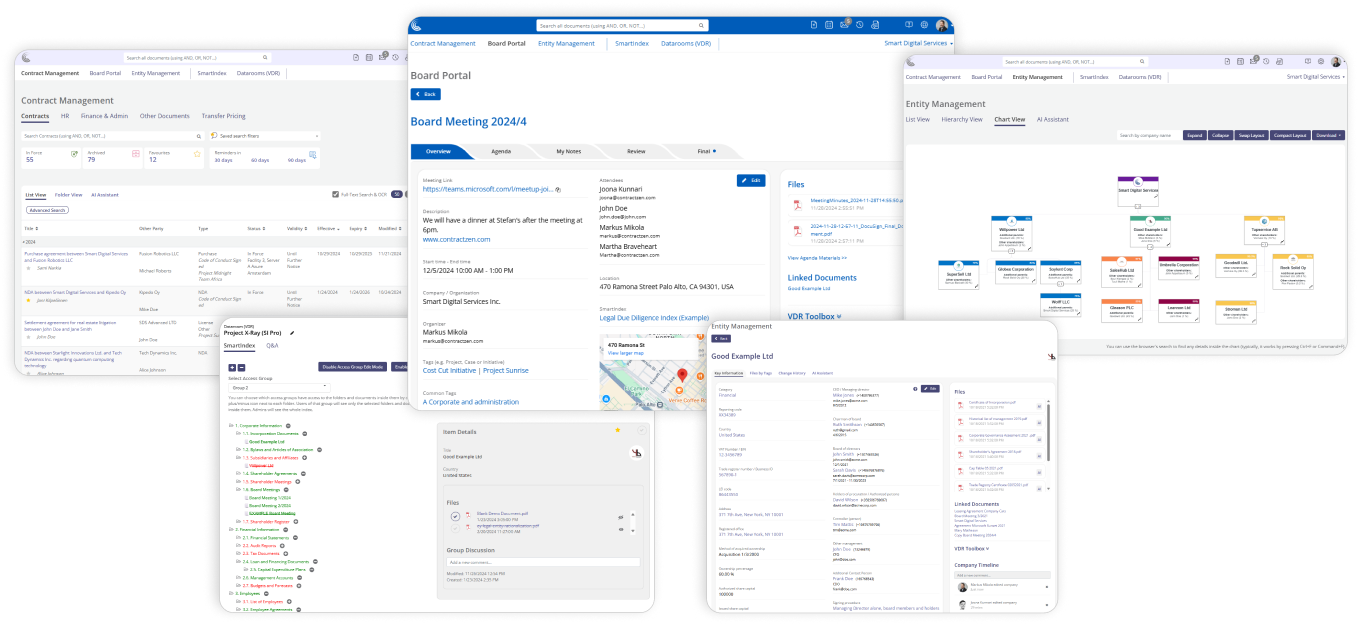
Task: Select the Finance & Admin tab in Contract Management
Action: (104, 116)
